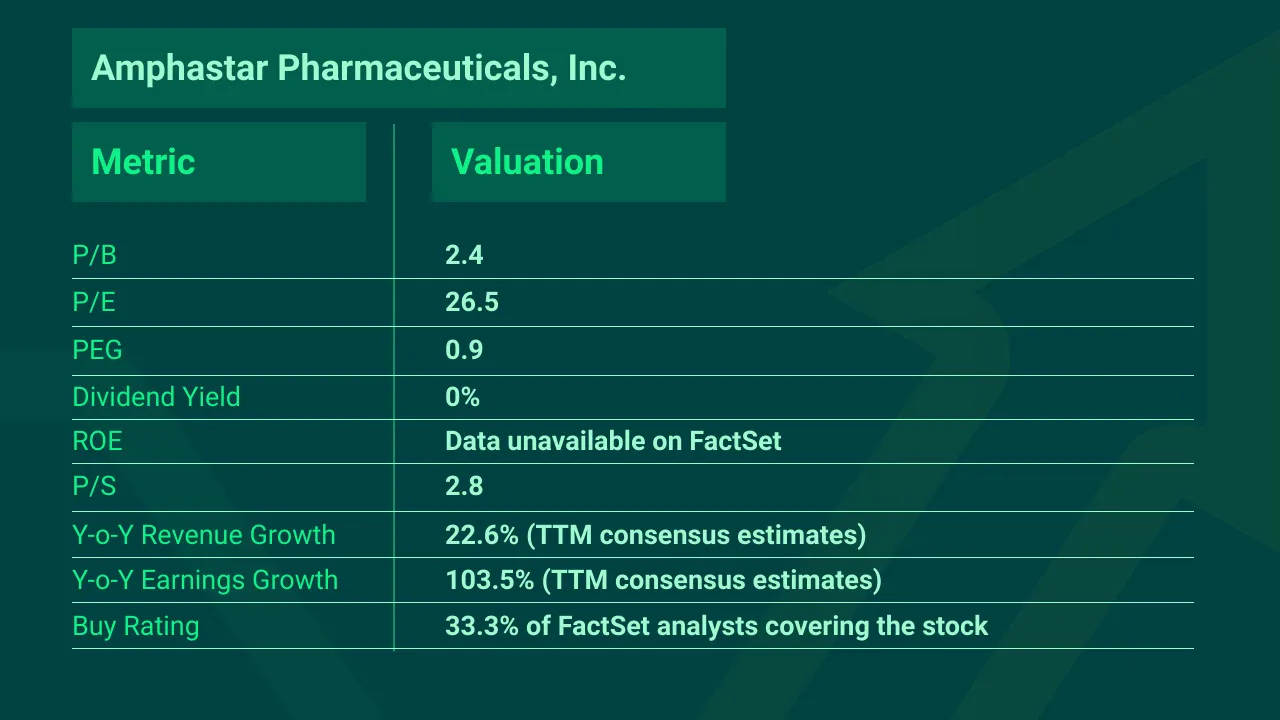1280x720 pixels.
Task: Click the P/E metric label
Action: [x=95, y=302]
